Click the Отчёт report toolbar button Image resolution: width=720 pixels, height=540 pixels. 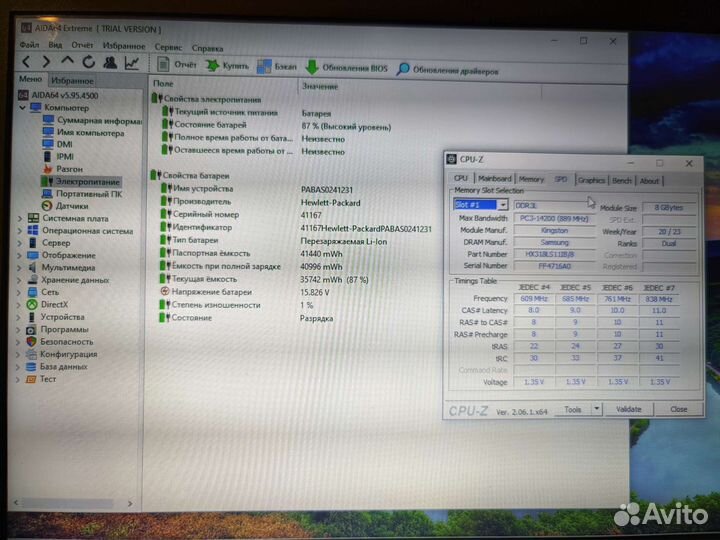point(177,65)
